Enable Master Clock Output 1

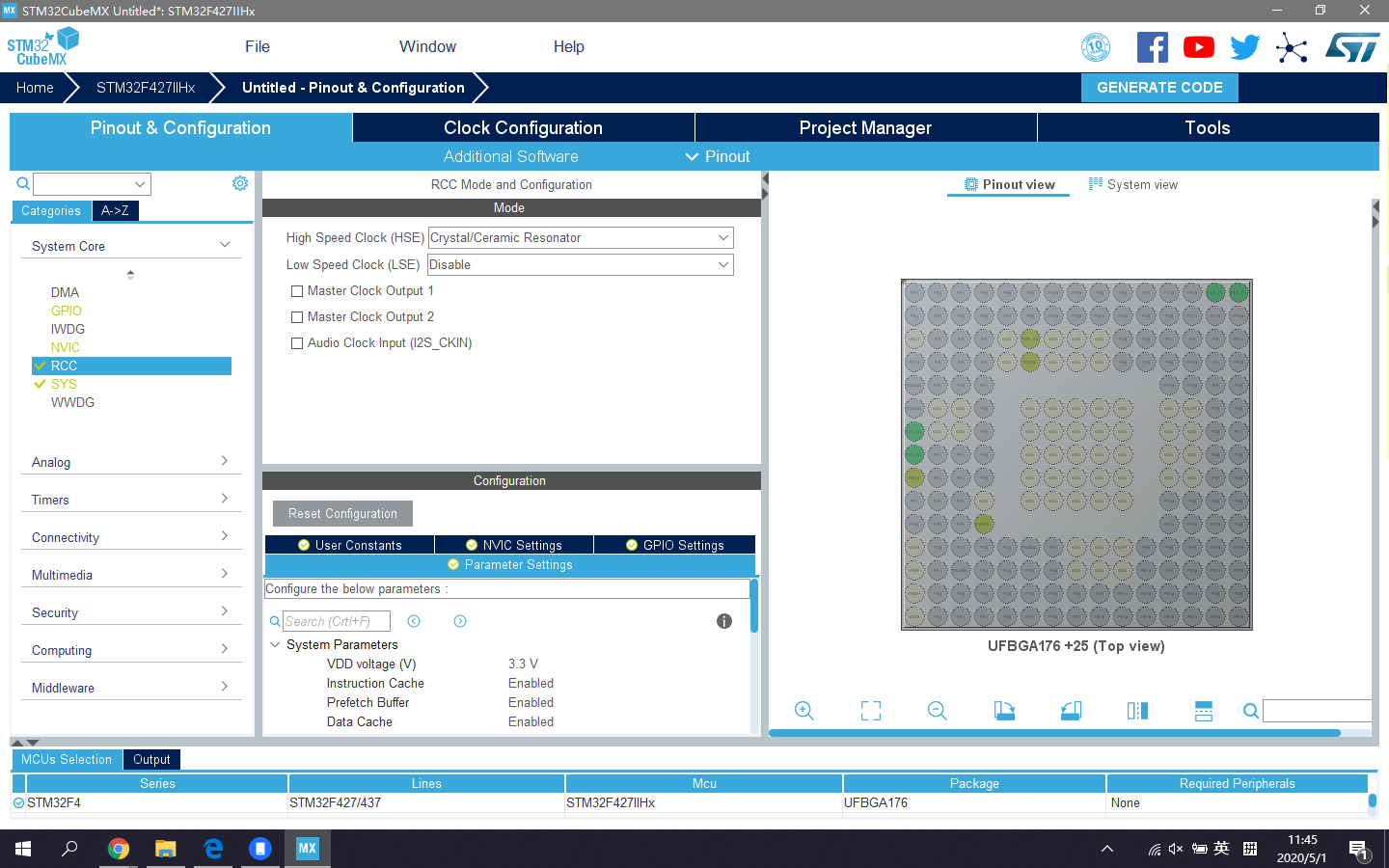click(297, 291)
